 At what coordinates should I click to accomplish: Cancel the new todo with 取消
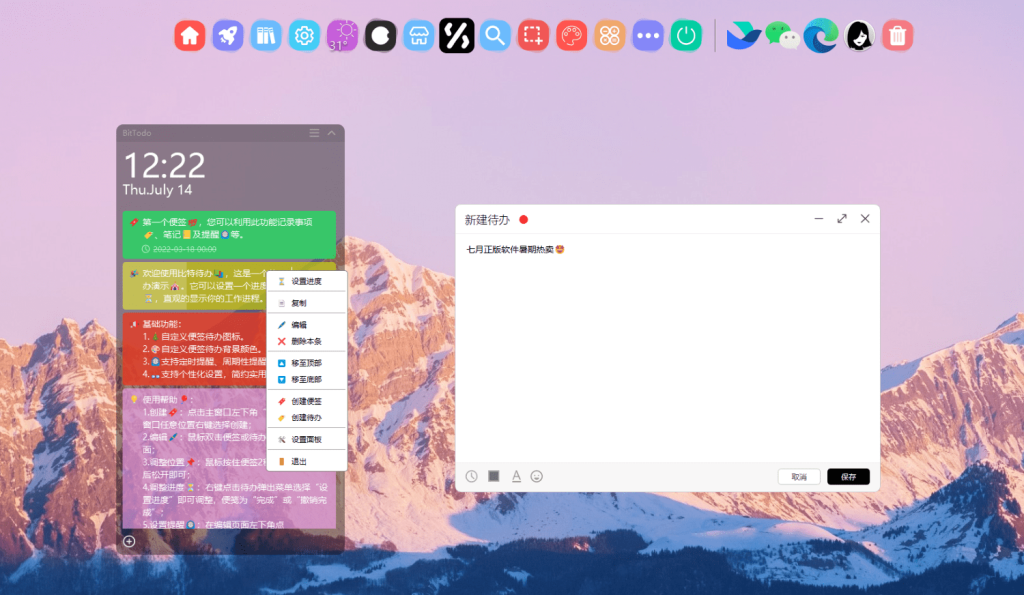[x=799, y=476]
